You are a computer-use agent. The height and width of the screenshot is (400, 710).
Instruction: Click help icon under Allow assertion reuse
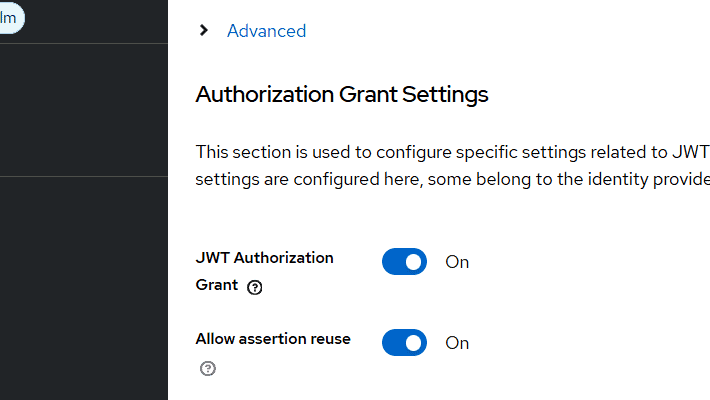pos(208,368)
